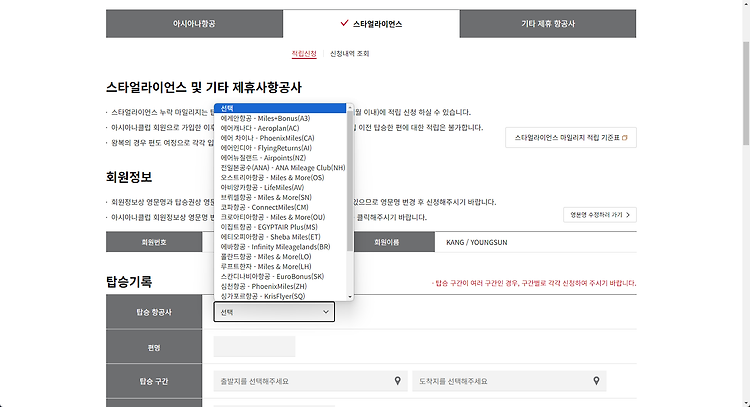Select the 적립신청 sub-tab
750x407 pixels.
click(x=304, y=54)
